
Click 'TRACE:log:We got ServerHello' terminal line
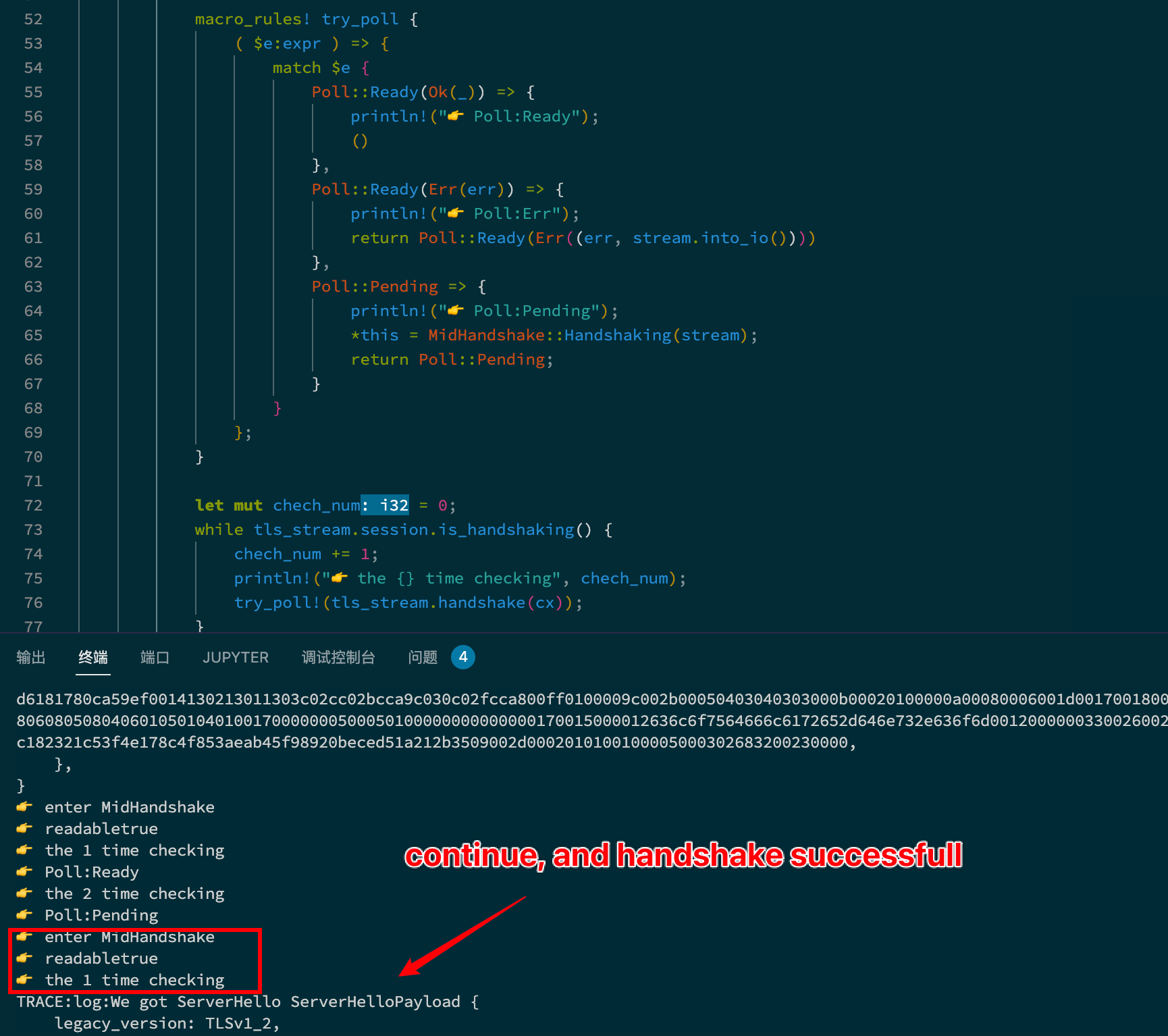(248, 1002)
